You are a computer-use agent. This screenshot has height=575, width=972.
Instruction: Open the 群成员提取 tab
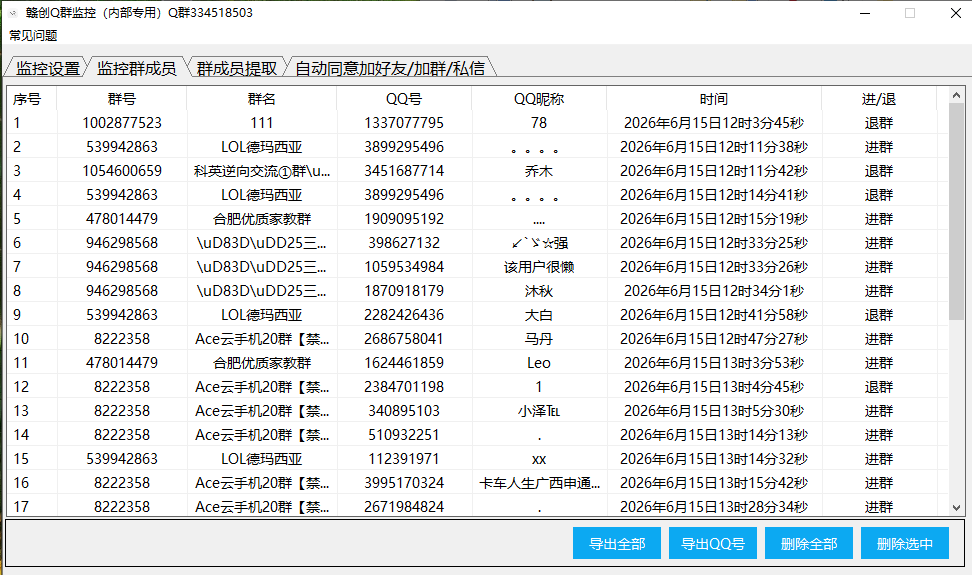237,68
